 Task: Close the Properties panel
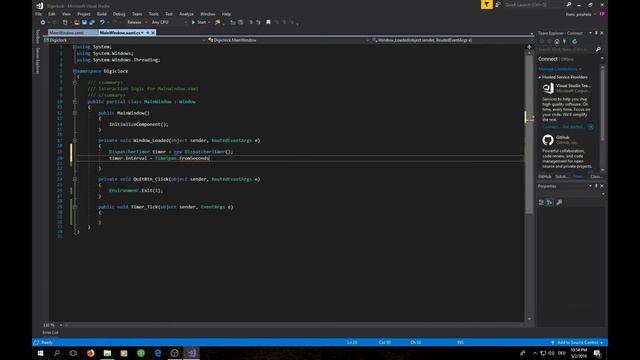point(602,186)
